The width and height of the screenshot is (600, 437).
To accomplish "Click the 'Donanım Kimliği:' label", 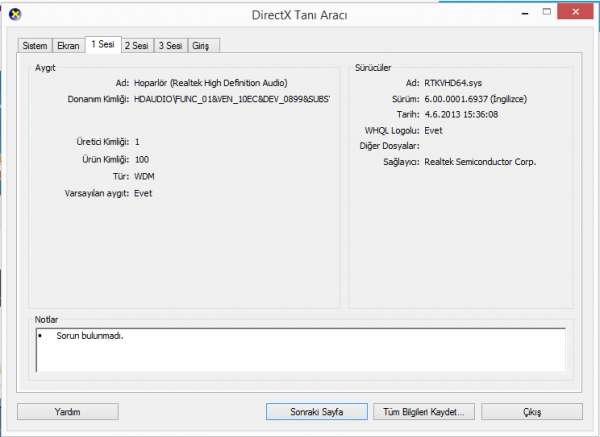I will click(x=98, y=99).
